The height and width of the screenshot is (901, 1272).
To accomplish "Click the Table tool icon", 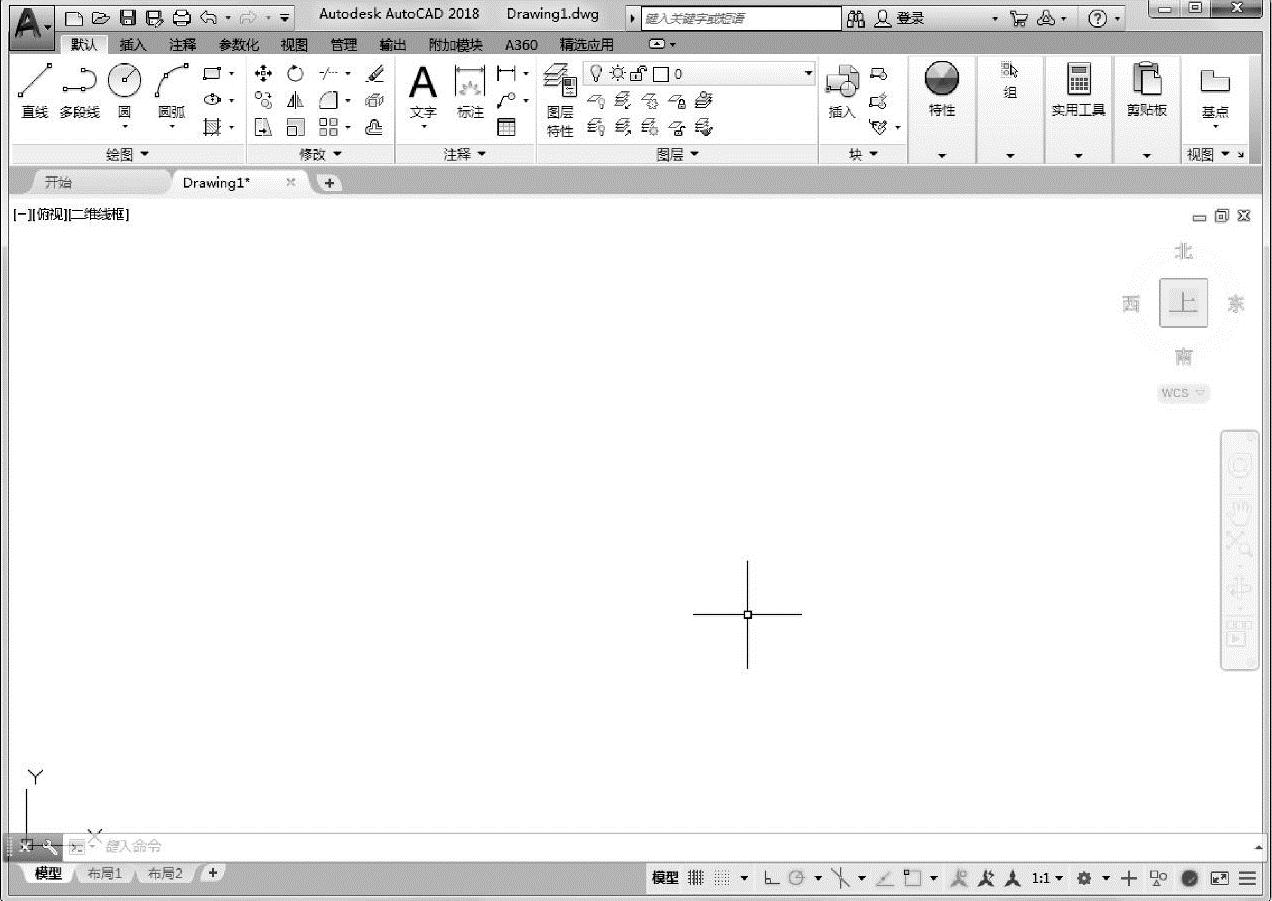I will tap(507, 127).
